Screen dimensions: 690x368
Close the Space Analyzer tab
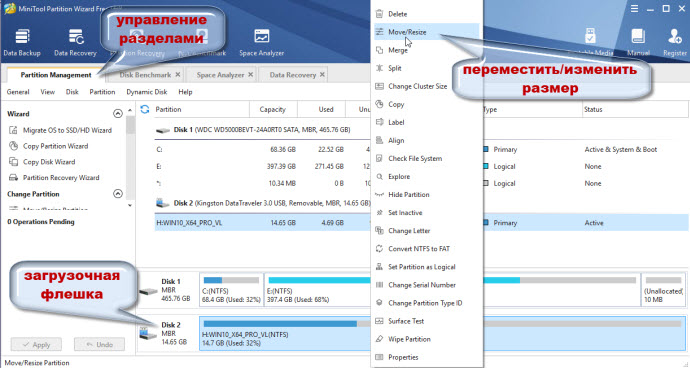[x=250, y=75]
